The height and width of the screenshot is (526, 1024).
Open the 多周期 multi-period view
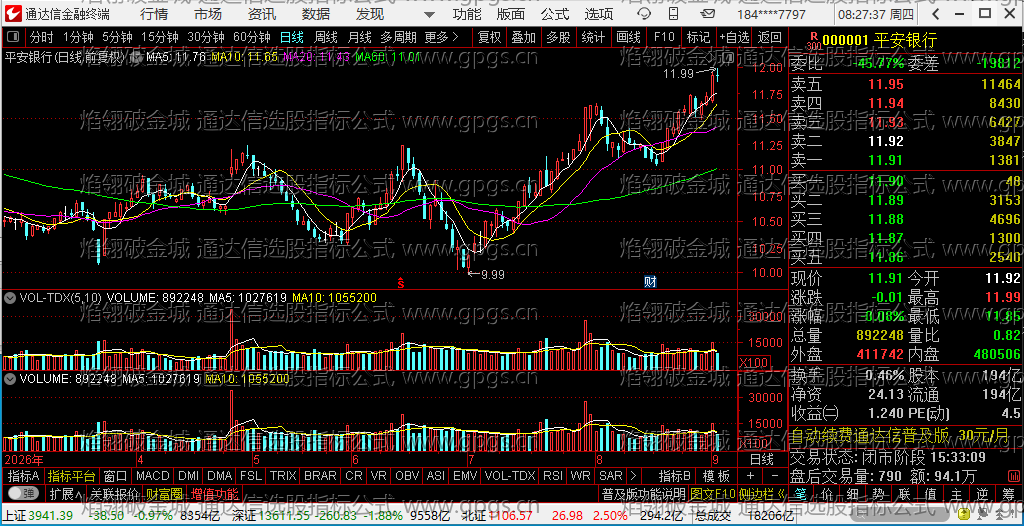pyautogui.click(x=398, y=37)
